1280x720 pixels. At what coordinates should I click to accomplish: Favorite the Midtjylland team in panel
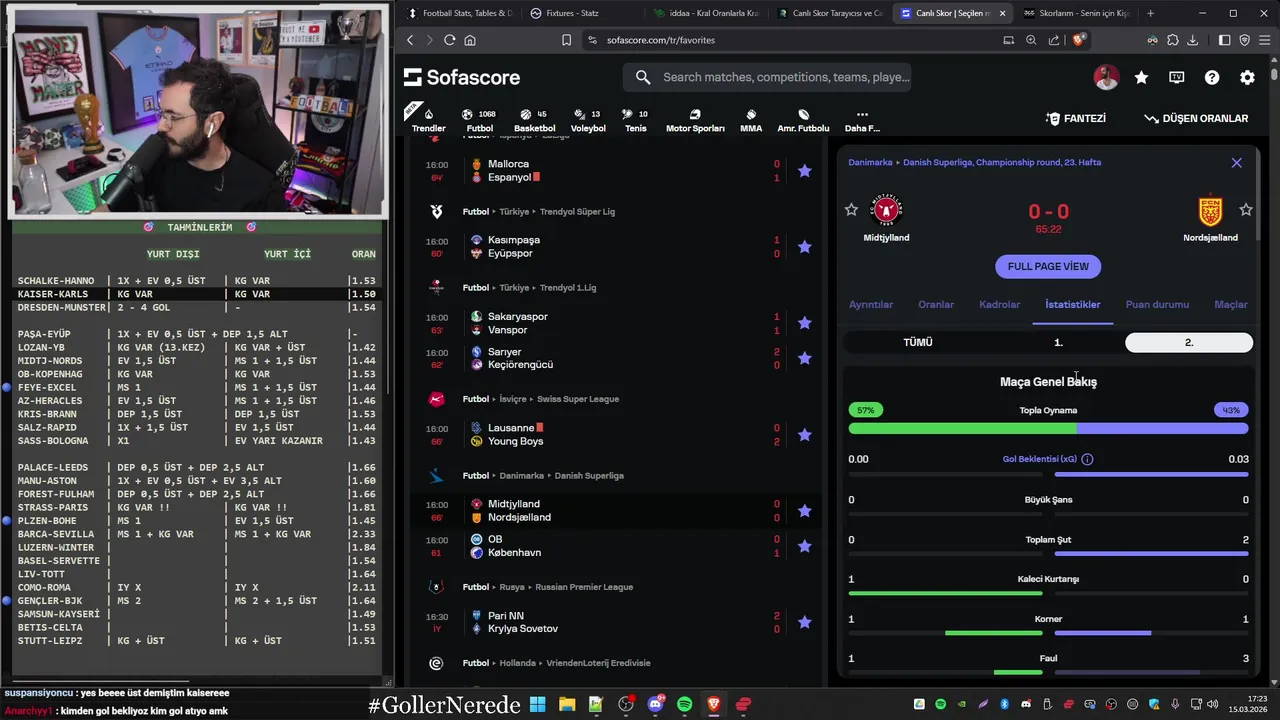[x=851, y=209]
